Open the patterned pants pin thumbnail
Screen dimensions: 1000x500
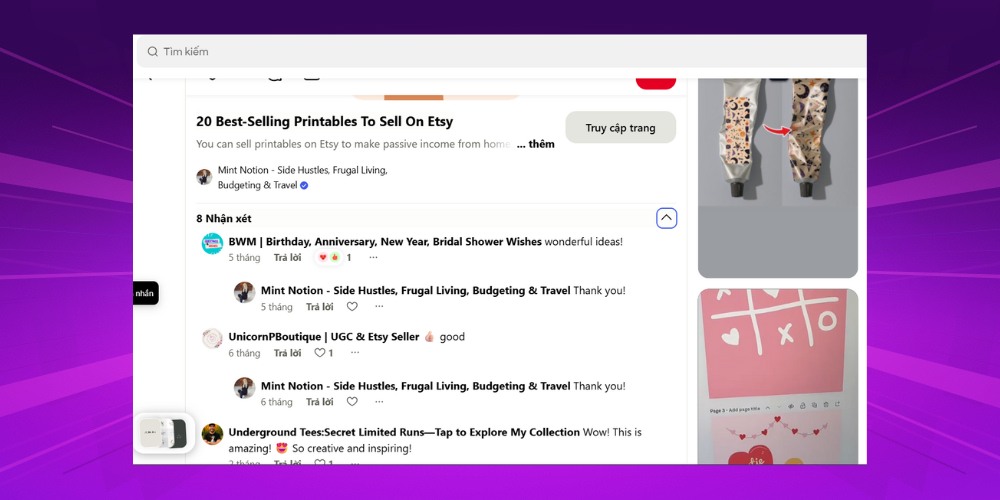coord(777,178)
